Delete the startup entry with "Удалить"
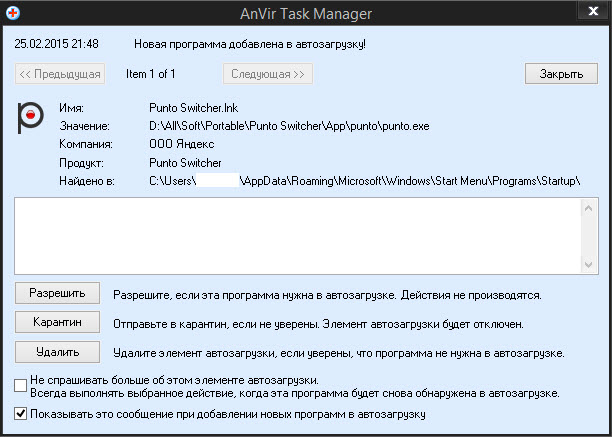The height and width of the screenshot is (437, 612). (x=57, y=351)
